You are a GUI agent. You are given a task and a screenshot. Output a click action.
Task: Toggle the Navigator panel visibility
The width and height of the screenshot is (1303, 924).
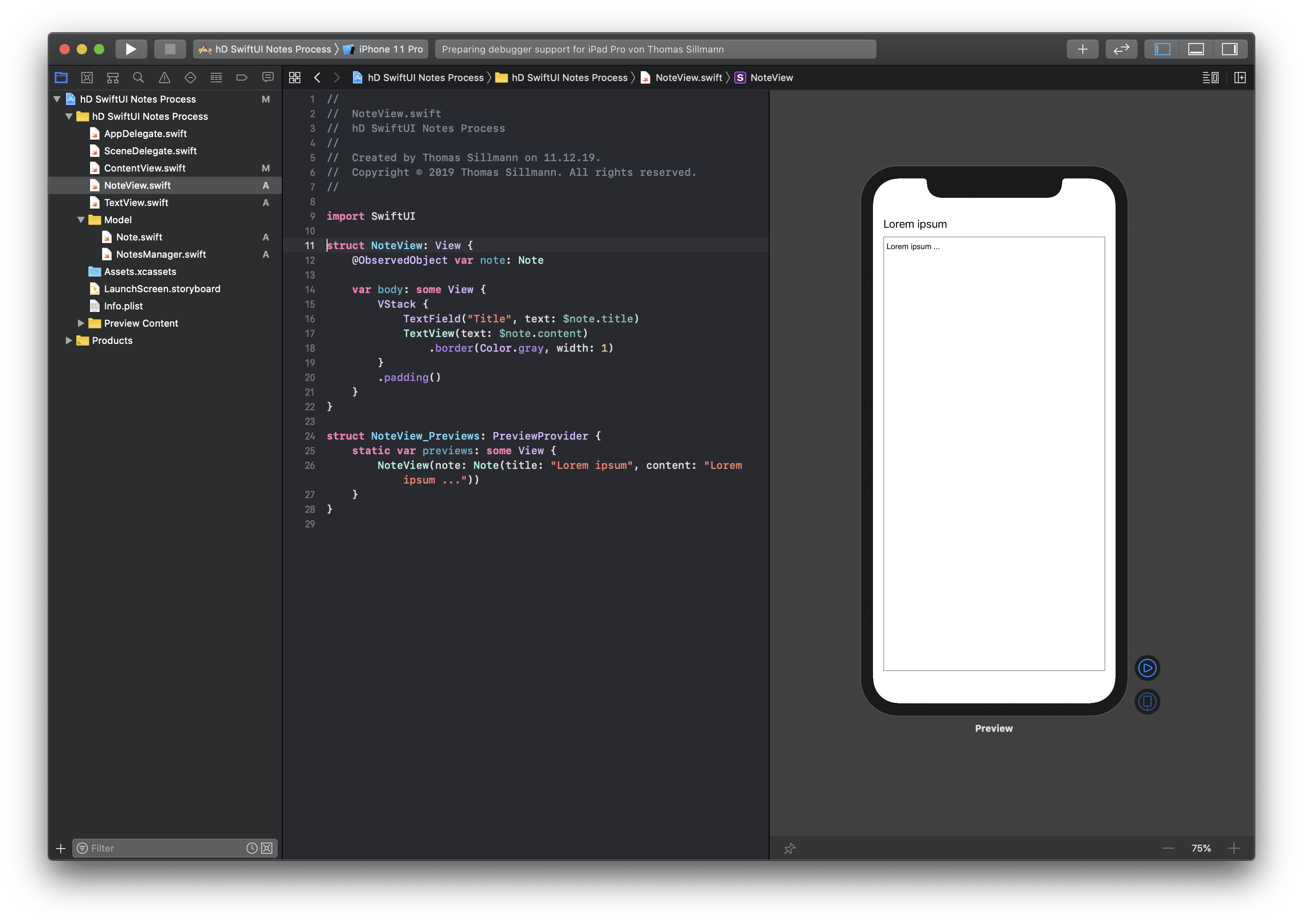1162,49
